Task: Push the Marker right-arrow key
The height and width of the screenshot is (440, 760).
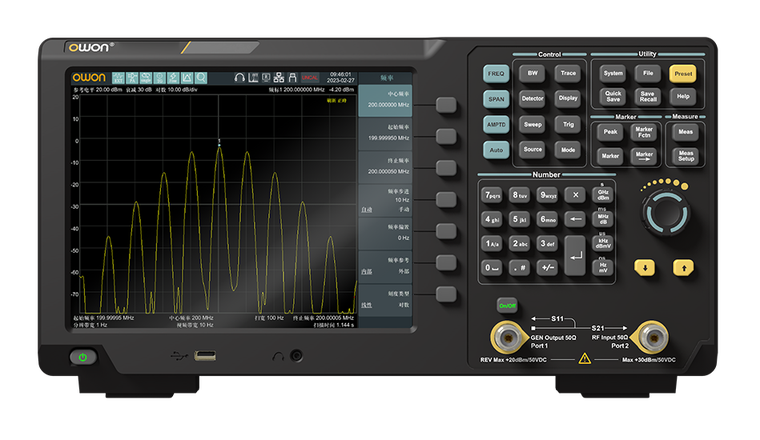Action: (x=644, y=156)
